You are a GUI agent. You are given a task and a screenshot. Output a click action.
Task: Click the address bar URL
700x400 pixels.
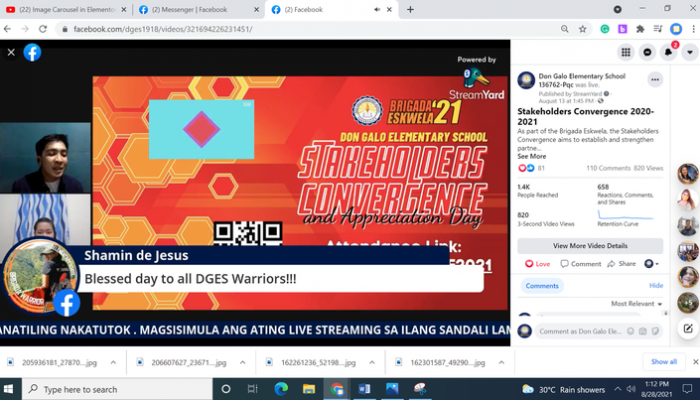(162, 29)
